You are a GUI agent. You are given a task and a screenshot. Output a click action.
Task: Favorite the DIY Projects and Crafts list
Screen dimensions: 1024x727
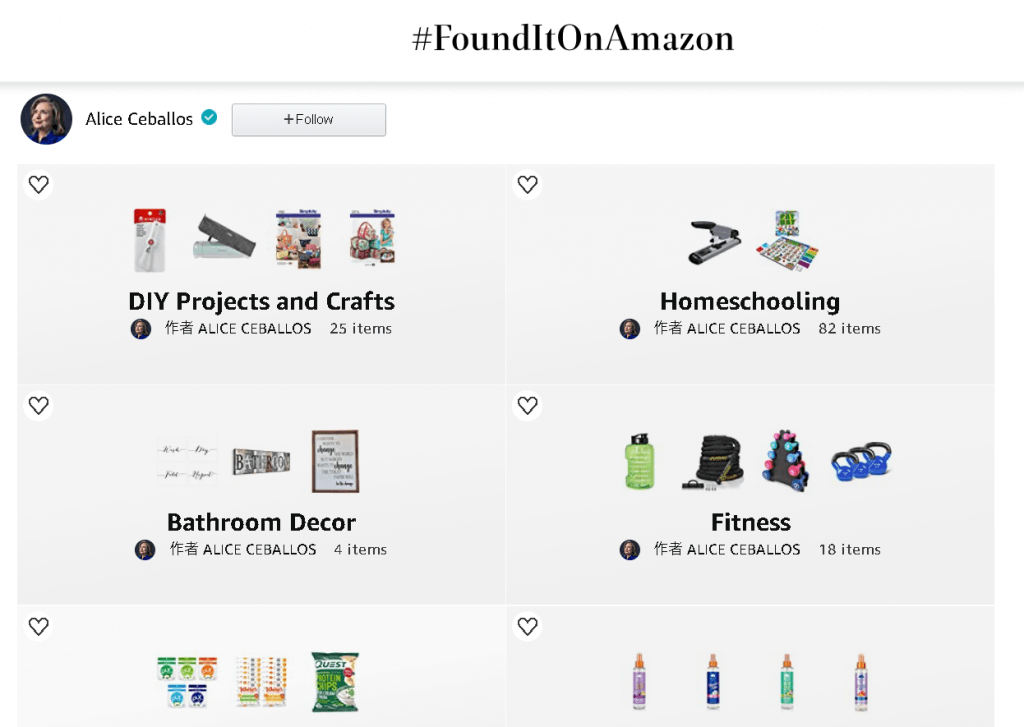38,184
